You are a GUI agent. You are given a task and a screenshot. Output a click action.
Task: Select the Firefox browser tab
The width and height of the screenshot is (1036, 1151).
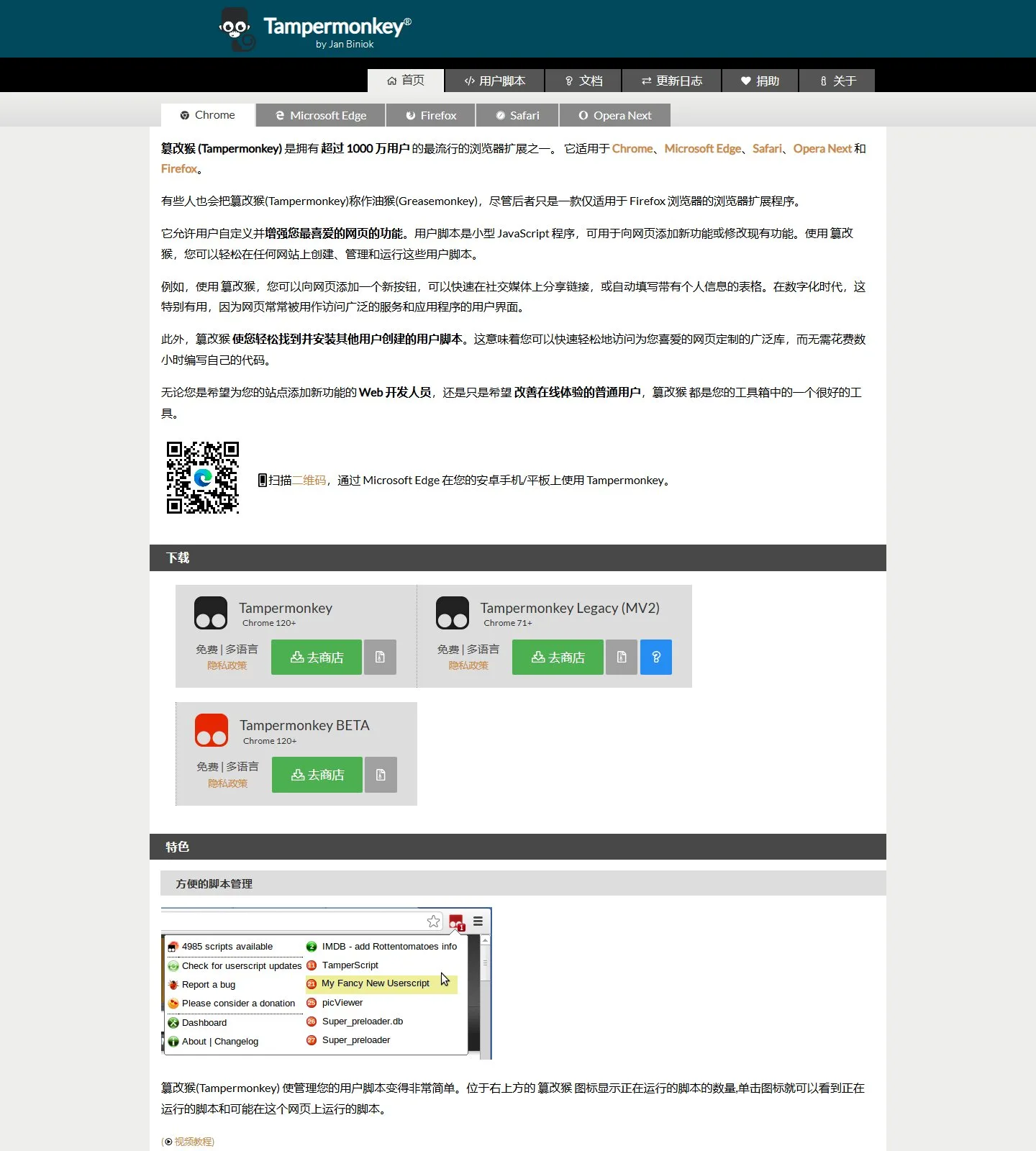[x=431, y=115]
